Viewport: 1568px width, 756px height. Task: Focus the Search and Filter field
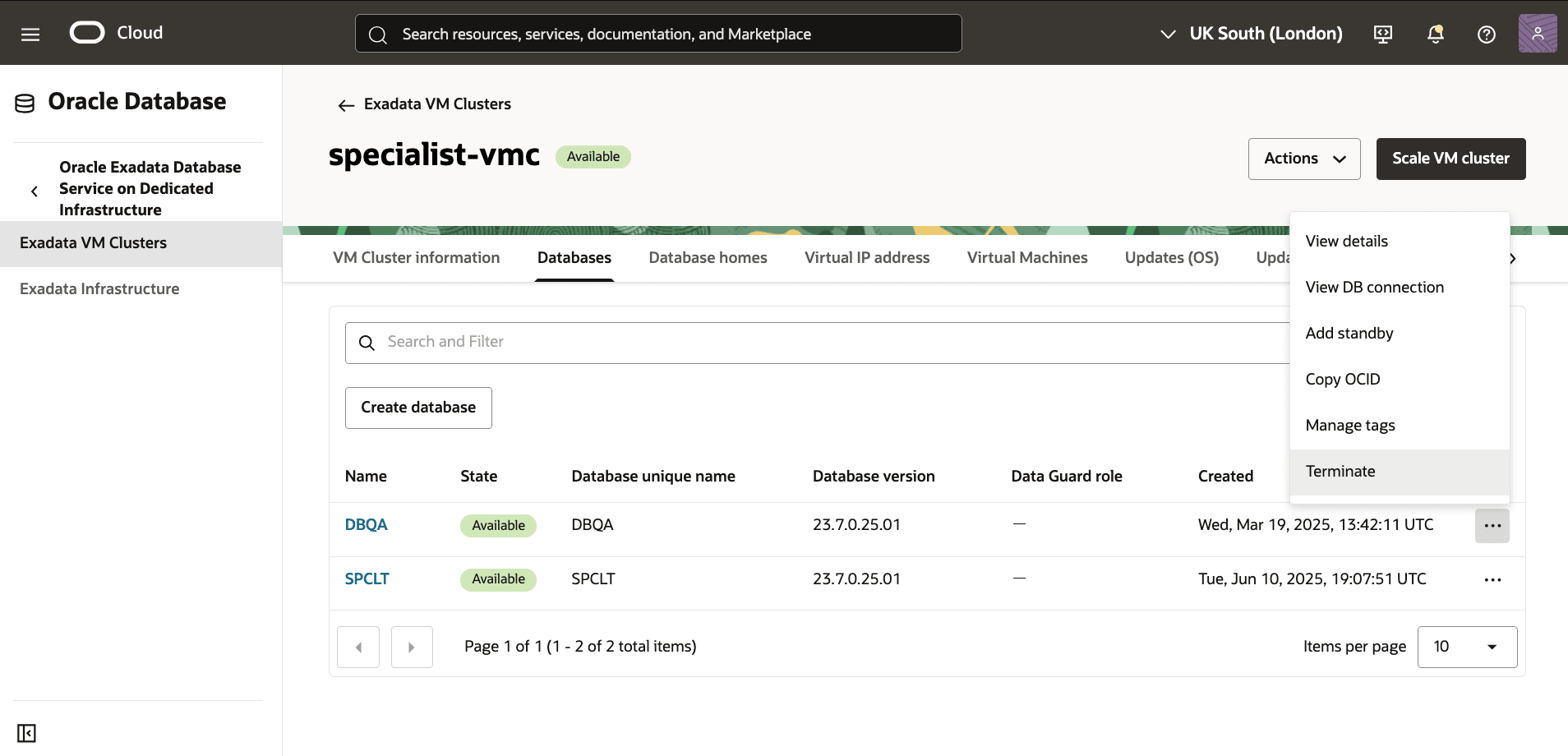(x=817, y=343)
